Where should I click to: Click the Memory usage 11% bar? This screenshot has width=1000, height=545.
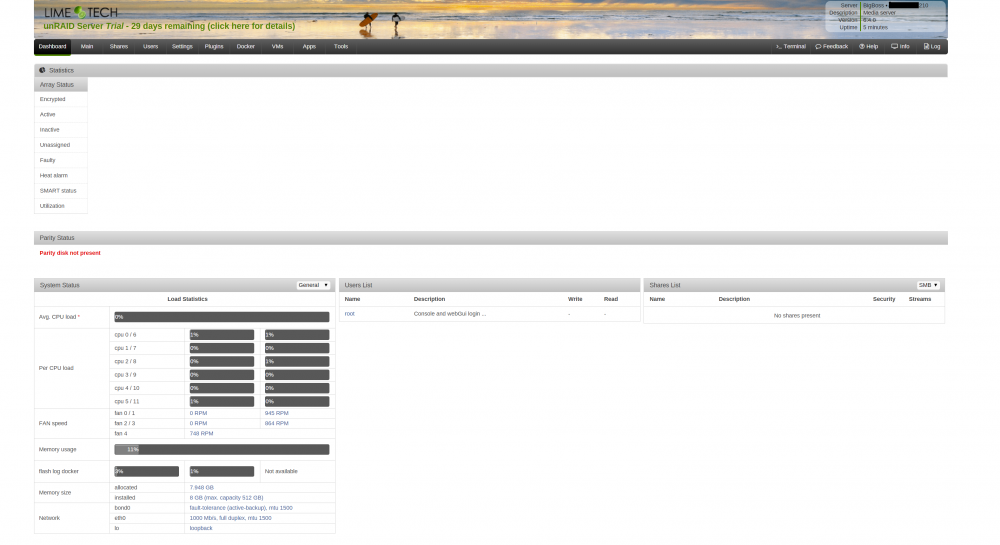click(222, 449)
